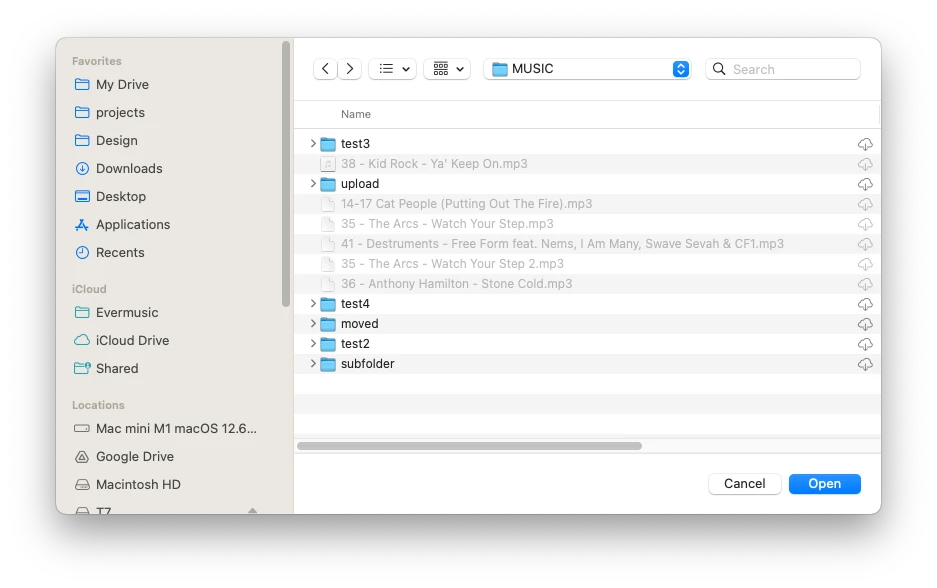Click the forward navigation arrow

(x=350, y=68)
